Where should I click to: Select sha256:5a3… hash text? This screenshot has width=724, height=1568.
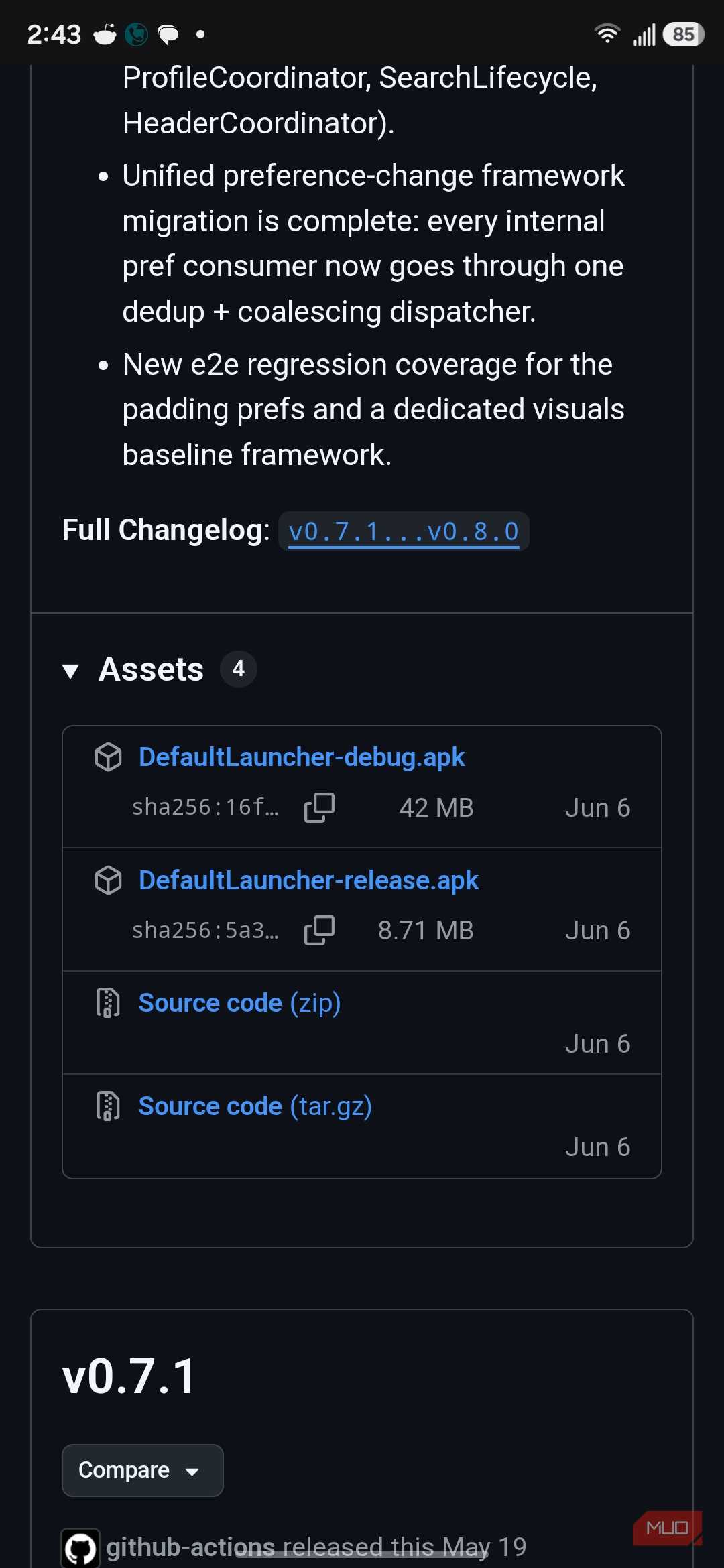205,931
